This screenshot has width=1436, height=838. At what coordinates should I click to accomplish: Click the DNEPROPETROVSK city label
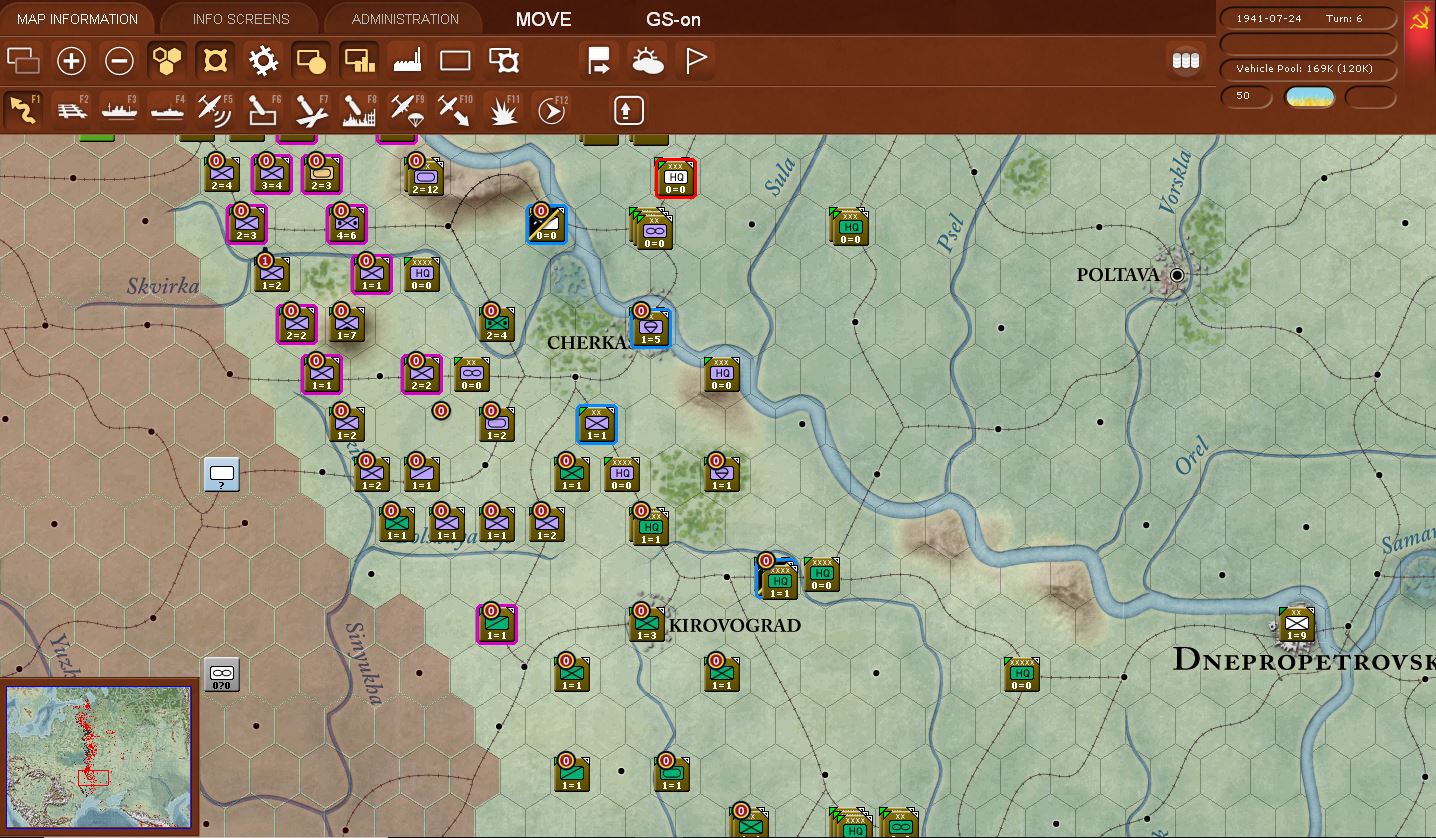(1304, 660)
